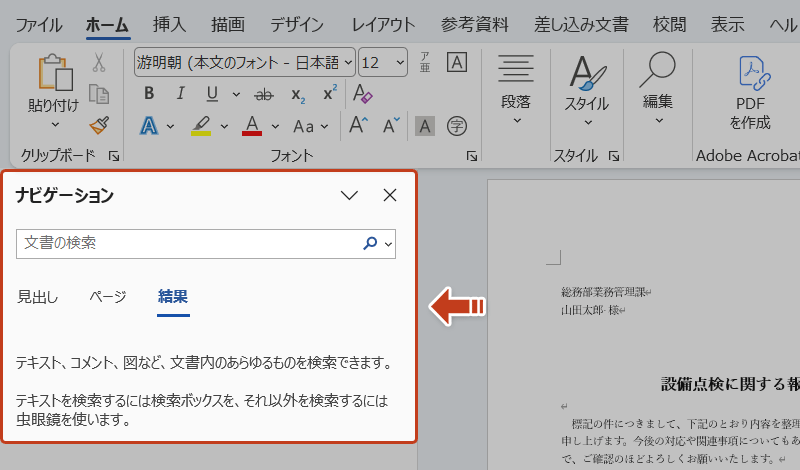The height and width of the screenshot is (470, 800).
Task: Click the Clear All Formatting eraser icon
Action: (x=363, y=94)
